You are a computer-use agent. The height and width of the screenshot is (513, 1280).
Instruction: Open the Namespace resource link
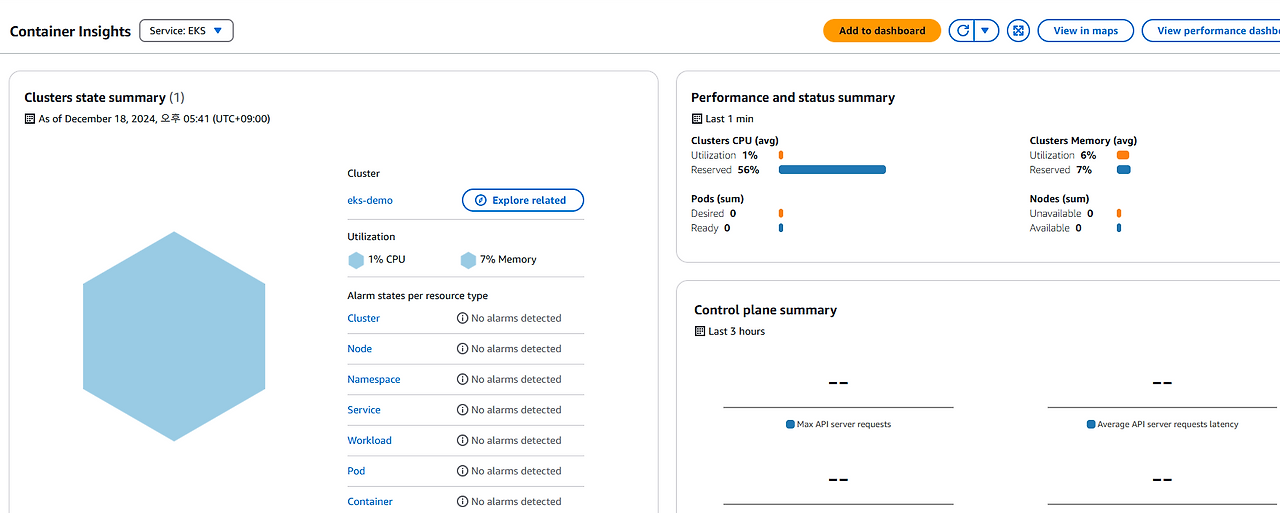pyautogui.click(x=373, y=380)
